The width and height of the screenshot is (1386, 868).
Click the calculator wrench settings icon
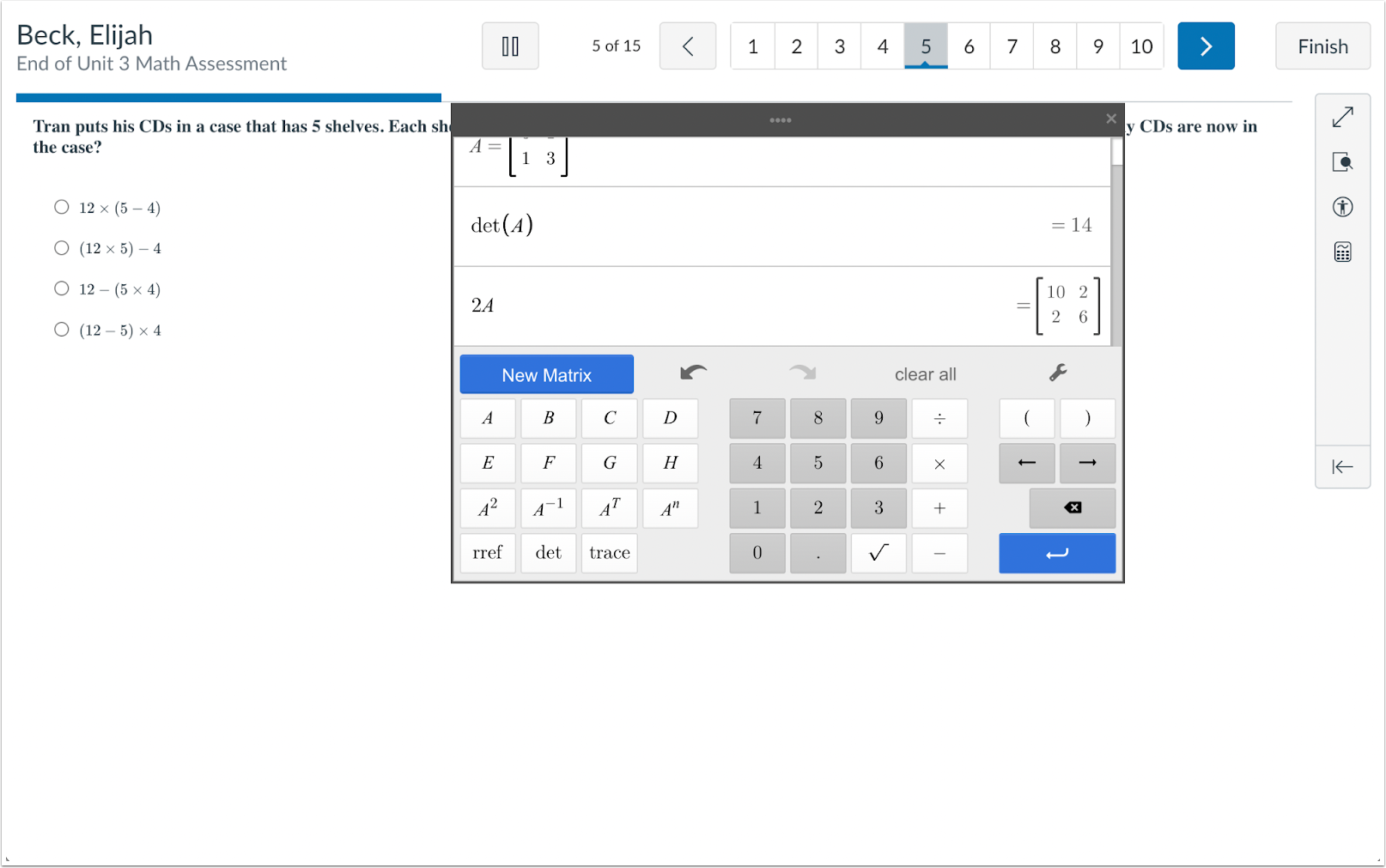[x=1058, y=373]
